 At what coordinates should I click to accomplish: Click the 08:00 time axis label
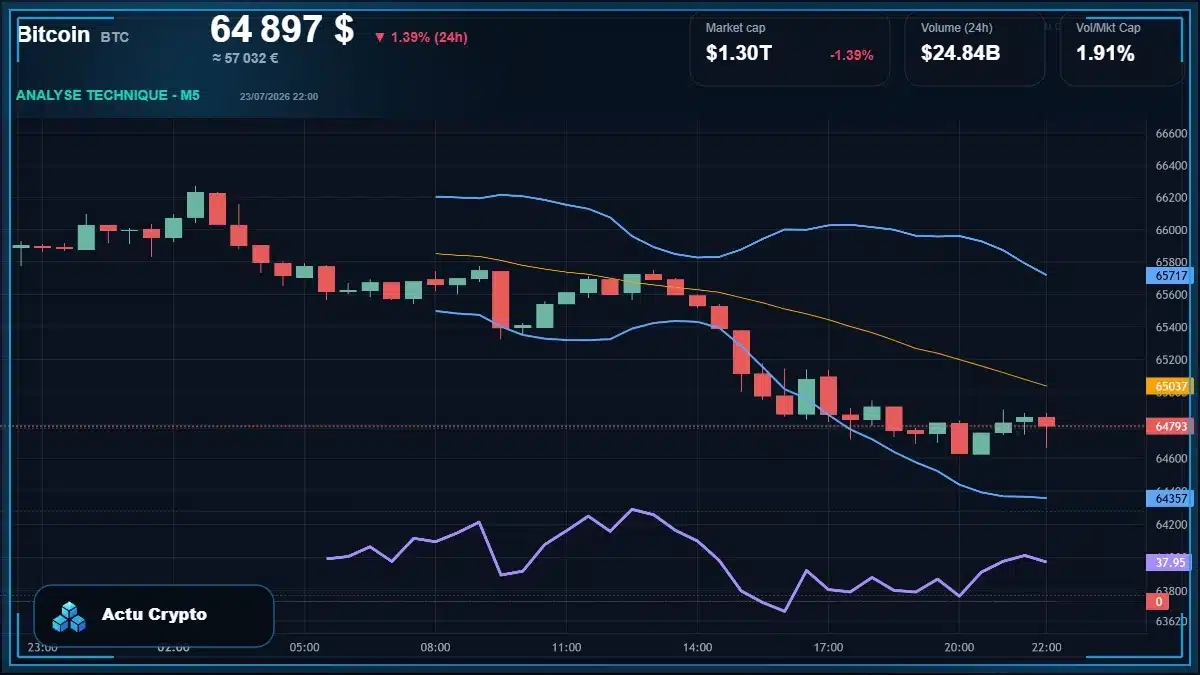coord(435,647)
